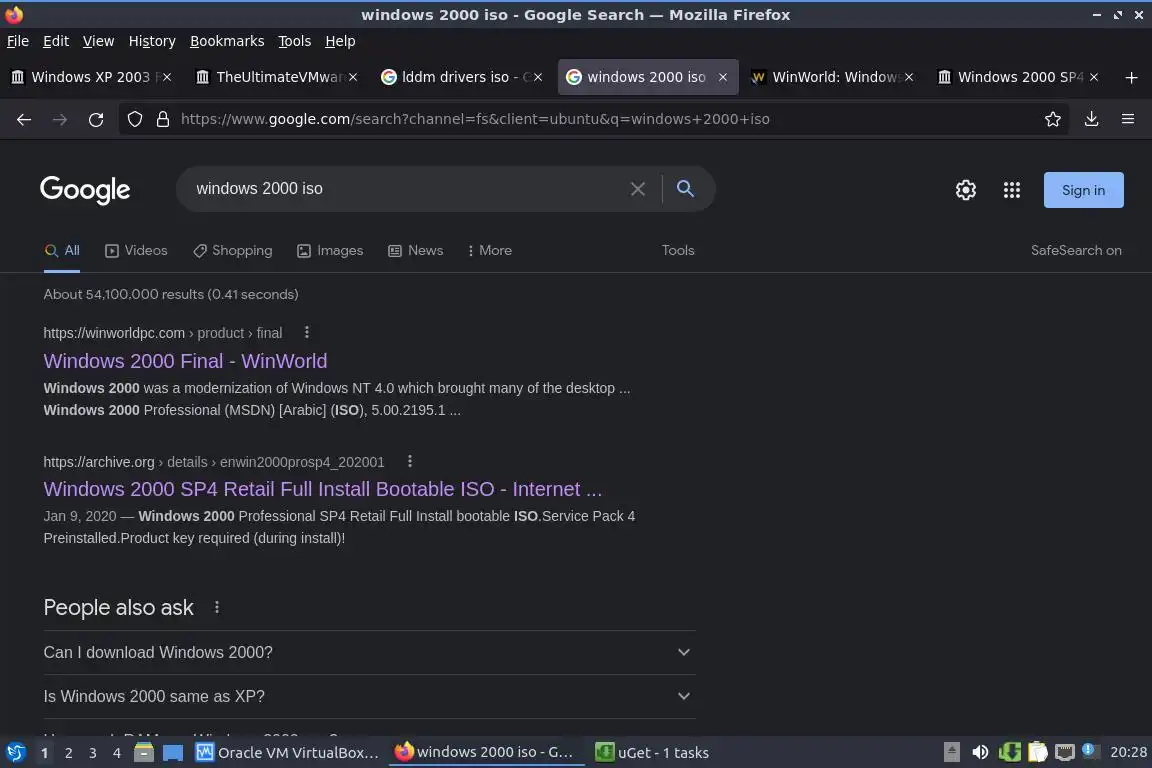1152x768 pixels.
Task: Open Oracle VM VirtualBox taskbar window
Action: (287, 753)
